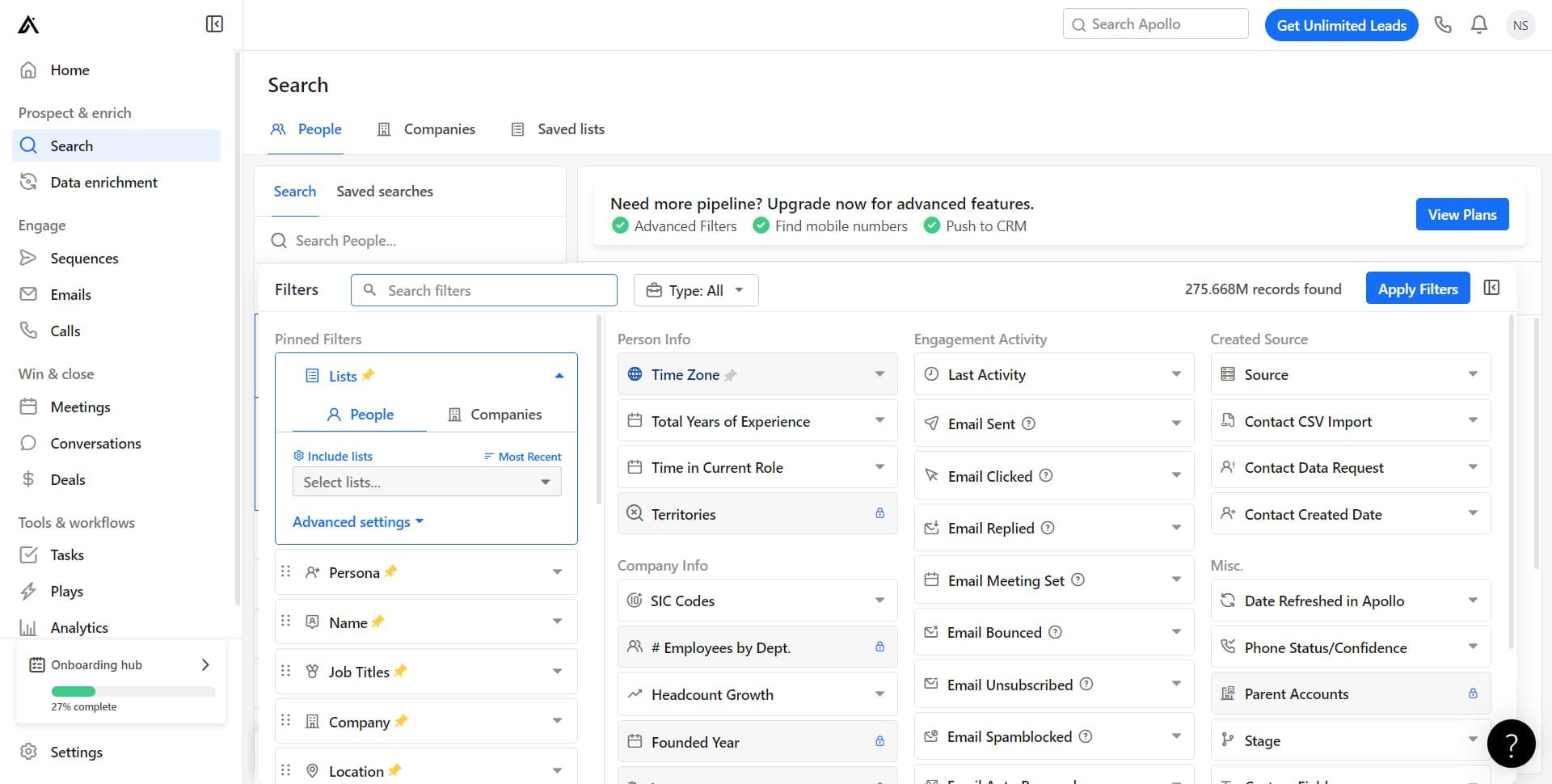Click the View Plans button
The width and height of the screenshot is (1552, 784).
tap(1461, 214)
